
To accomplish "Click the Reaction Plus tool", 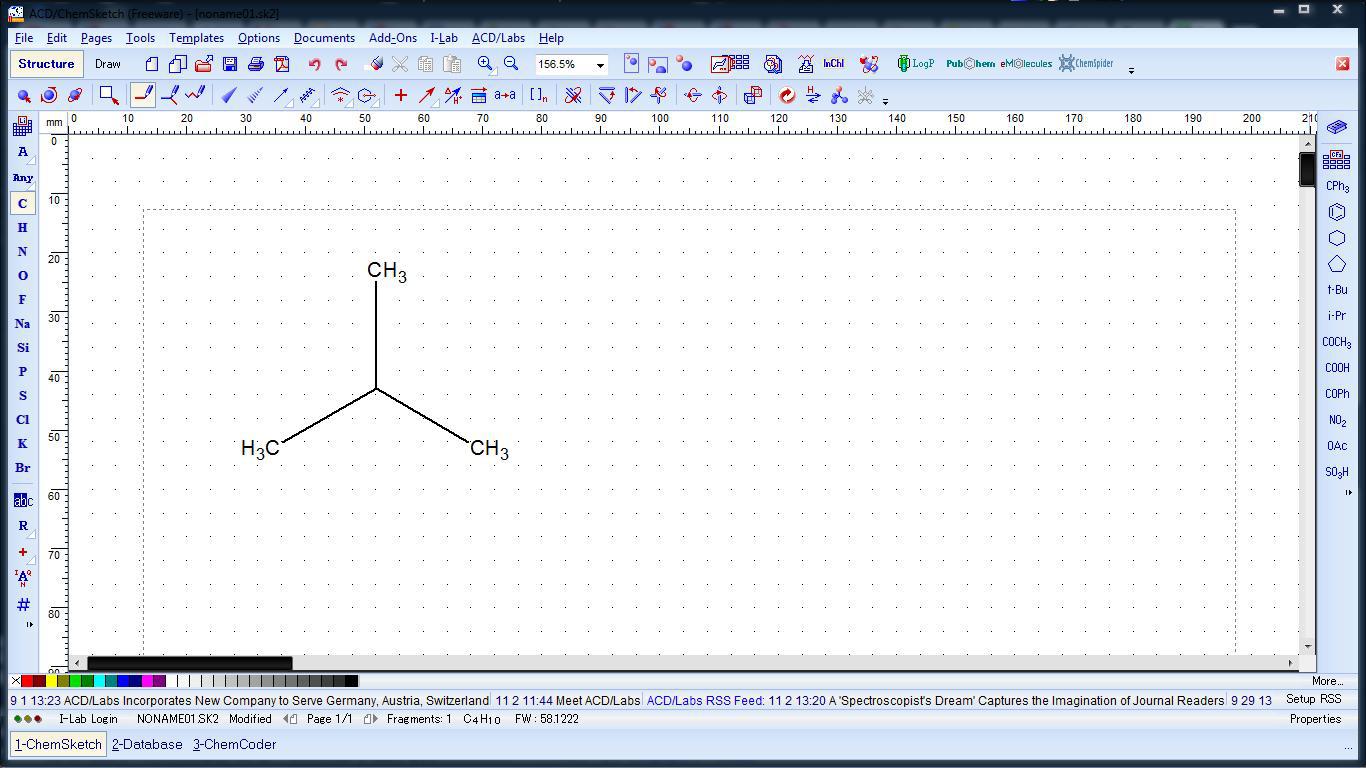I will point(401,95).
